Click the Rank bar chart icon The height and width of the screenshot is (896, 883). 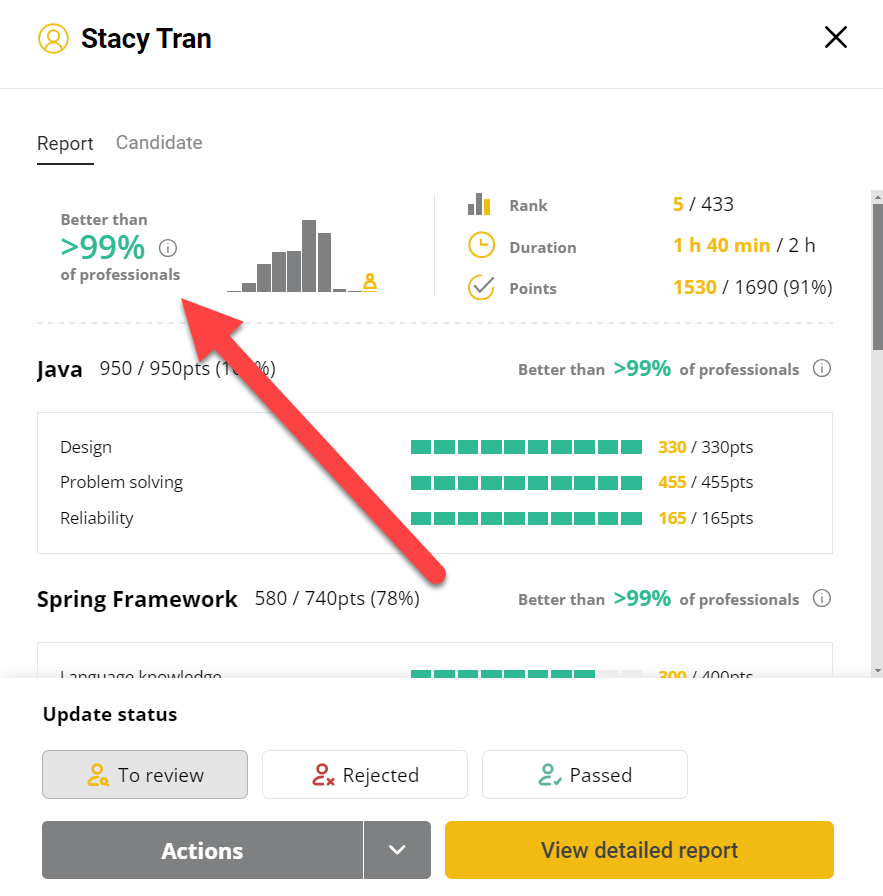(480, 205)
